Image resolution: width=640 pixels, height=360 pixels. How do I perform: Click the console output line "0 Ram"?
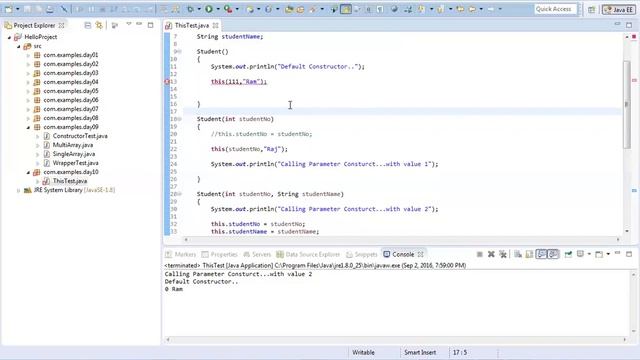click(173, 289)
